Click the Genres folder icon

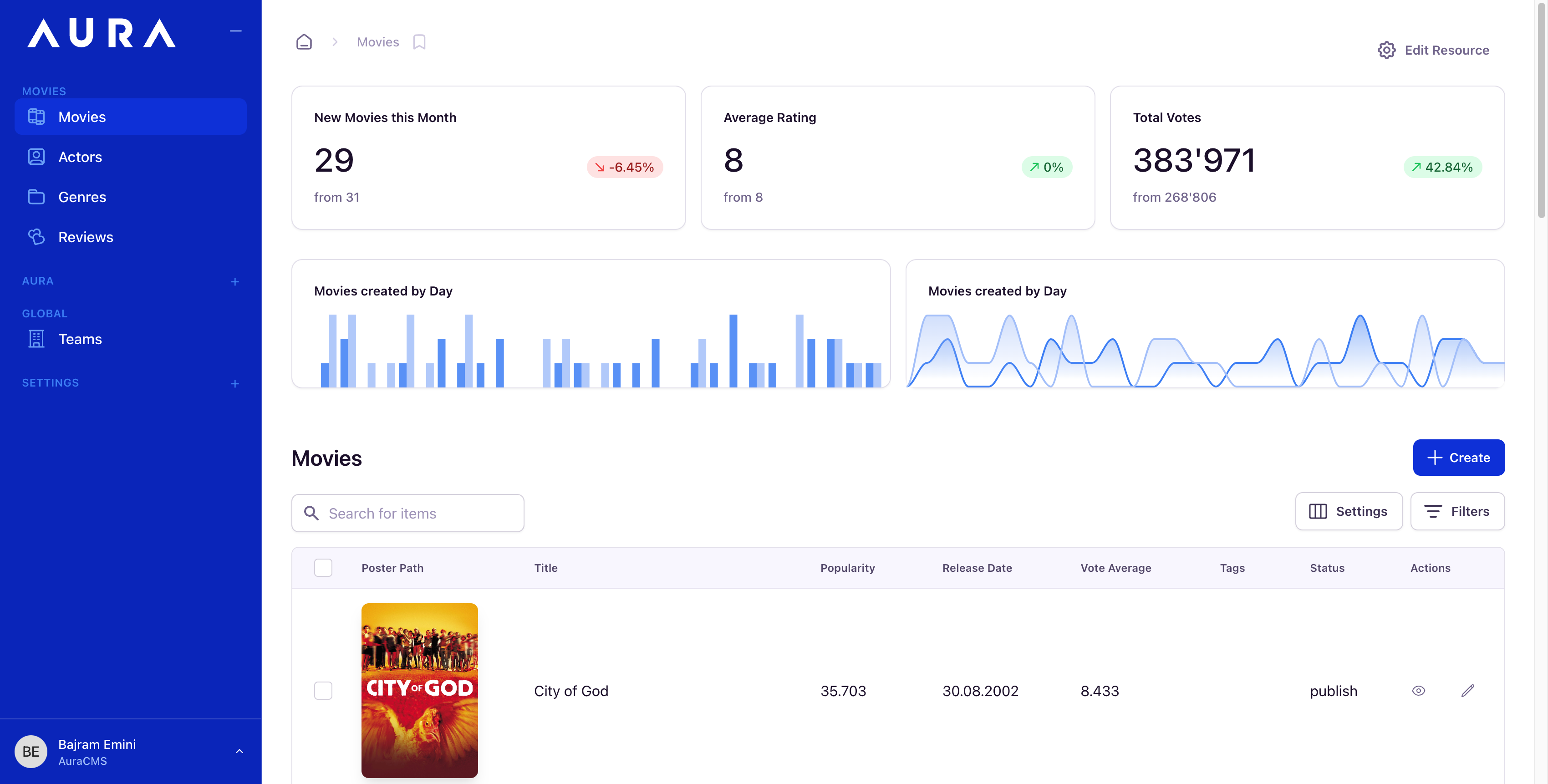(36, 196)
